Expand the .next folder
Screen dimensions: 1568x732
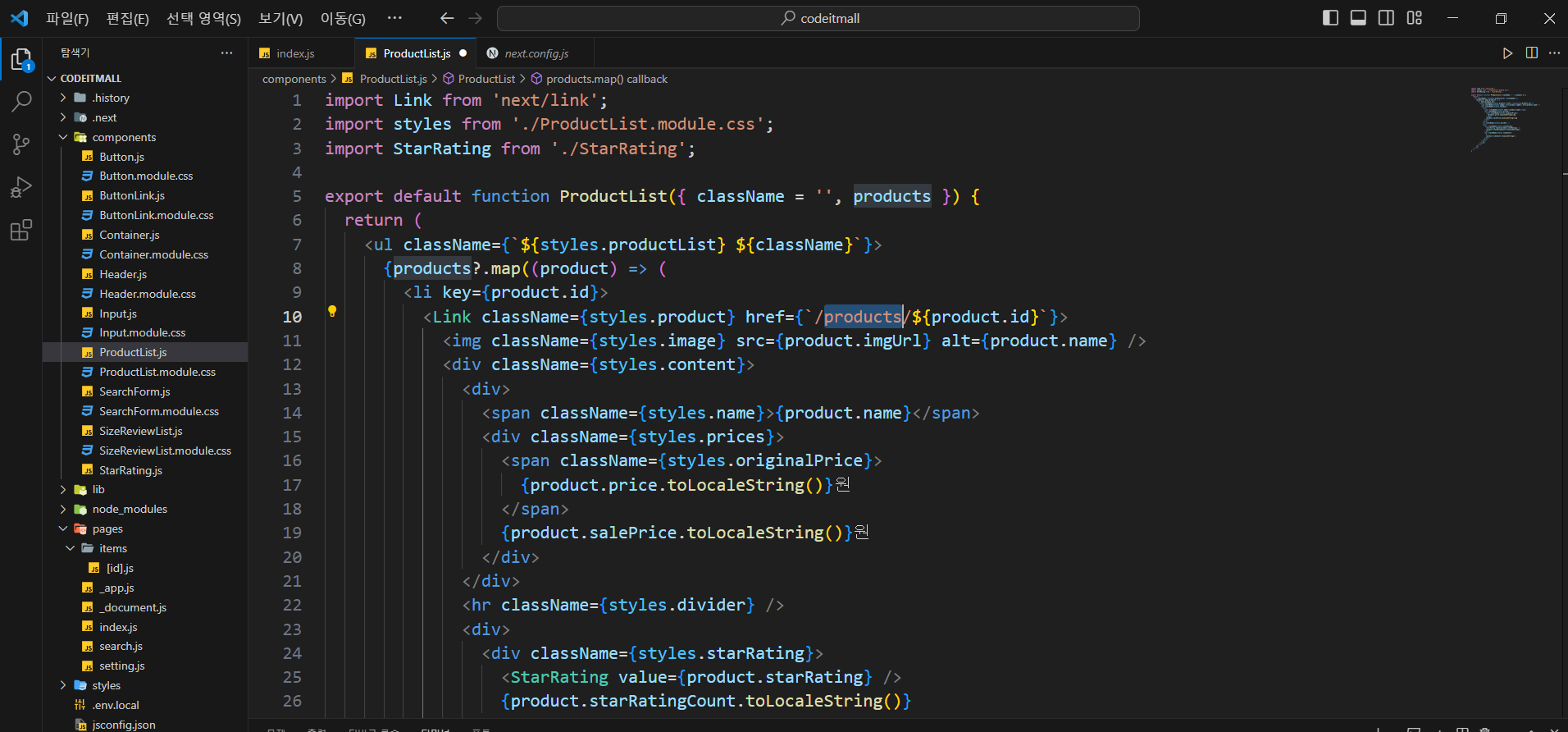point(145,117)
